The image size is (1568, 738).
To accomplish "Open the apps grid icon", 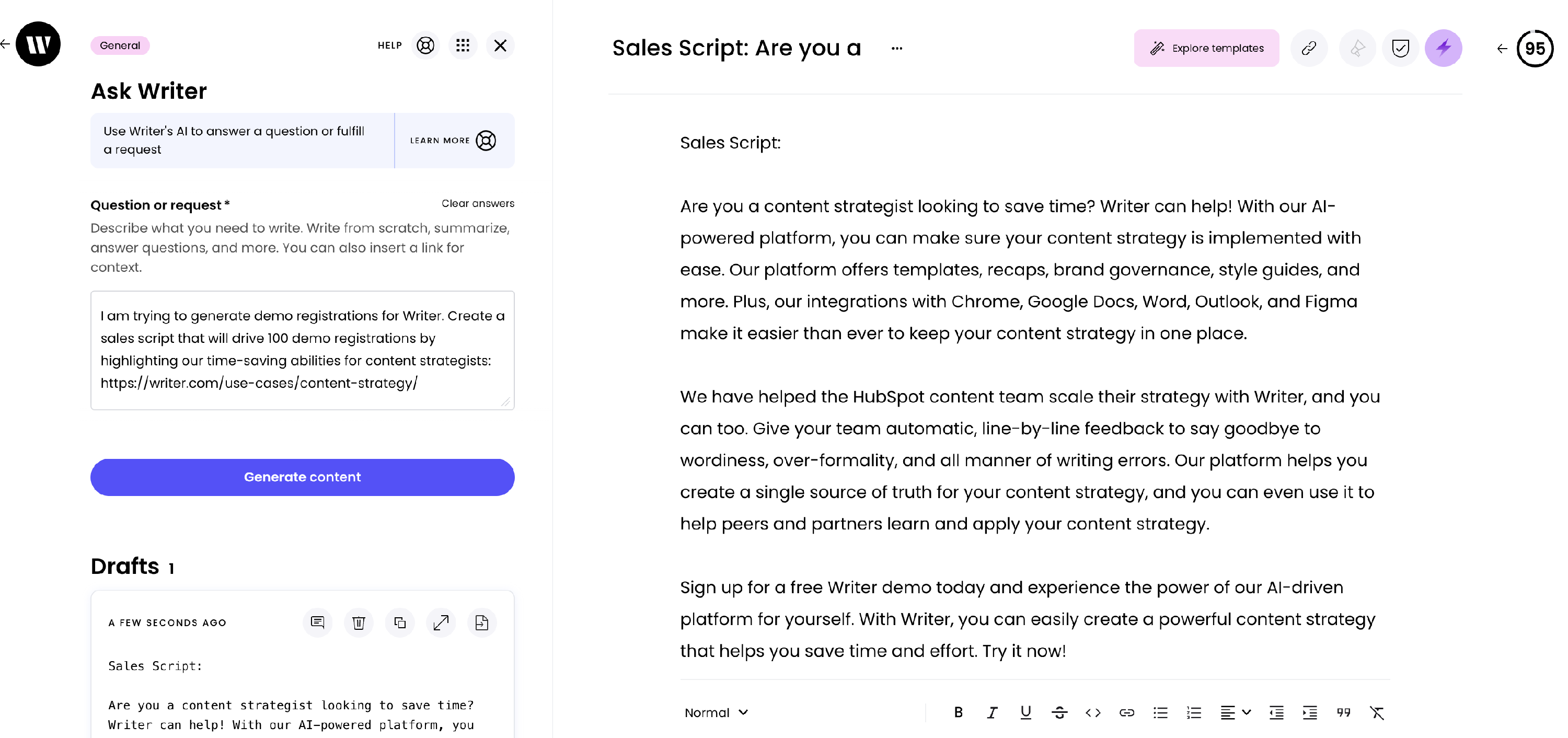I will (x=463, y=45).
